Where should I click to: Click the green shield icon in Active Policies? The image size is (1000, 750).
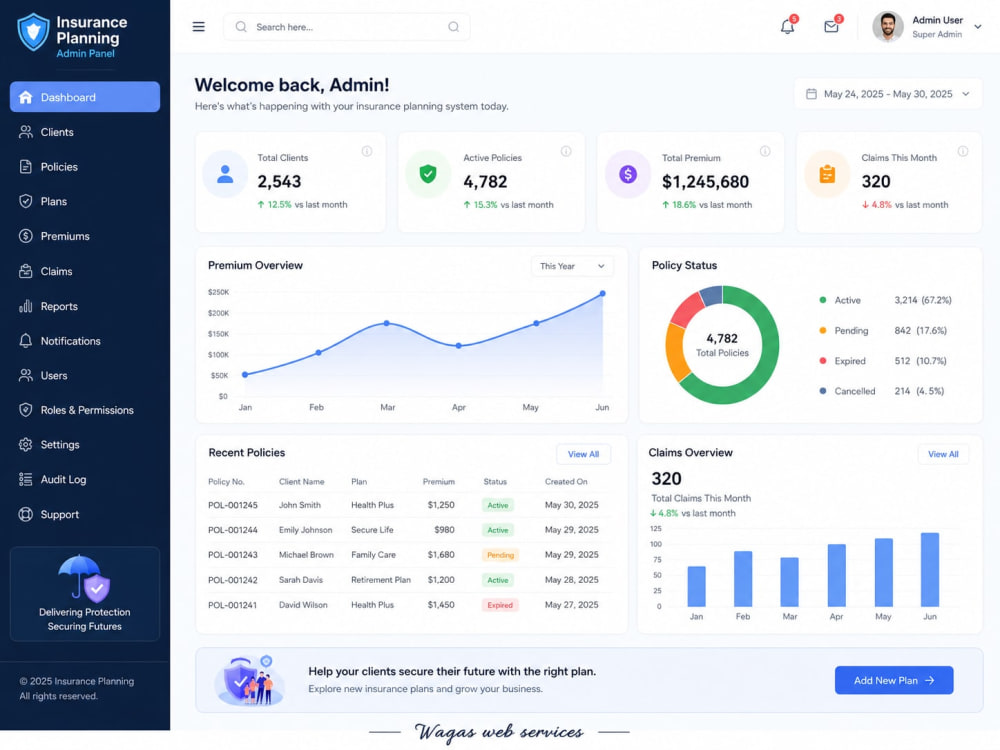click(x=428, y=174)
